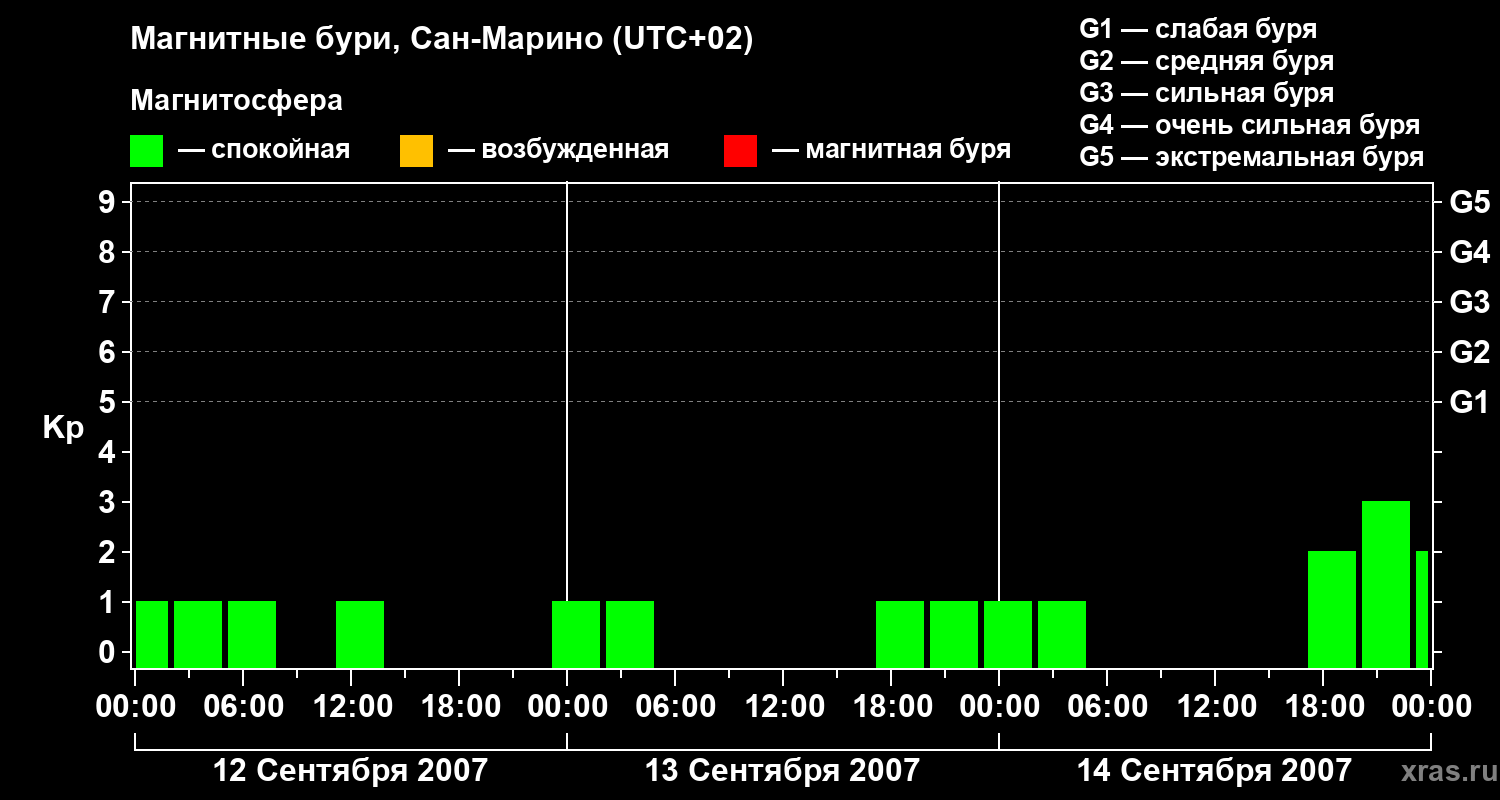The height and width of the screenshot is (800, 1500).
Task: Click the red "магнитная буря" legend swatch
Action: click(740, 151)
